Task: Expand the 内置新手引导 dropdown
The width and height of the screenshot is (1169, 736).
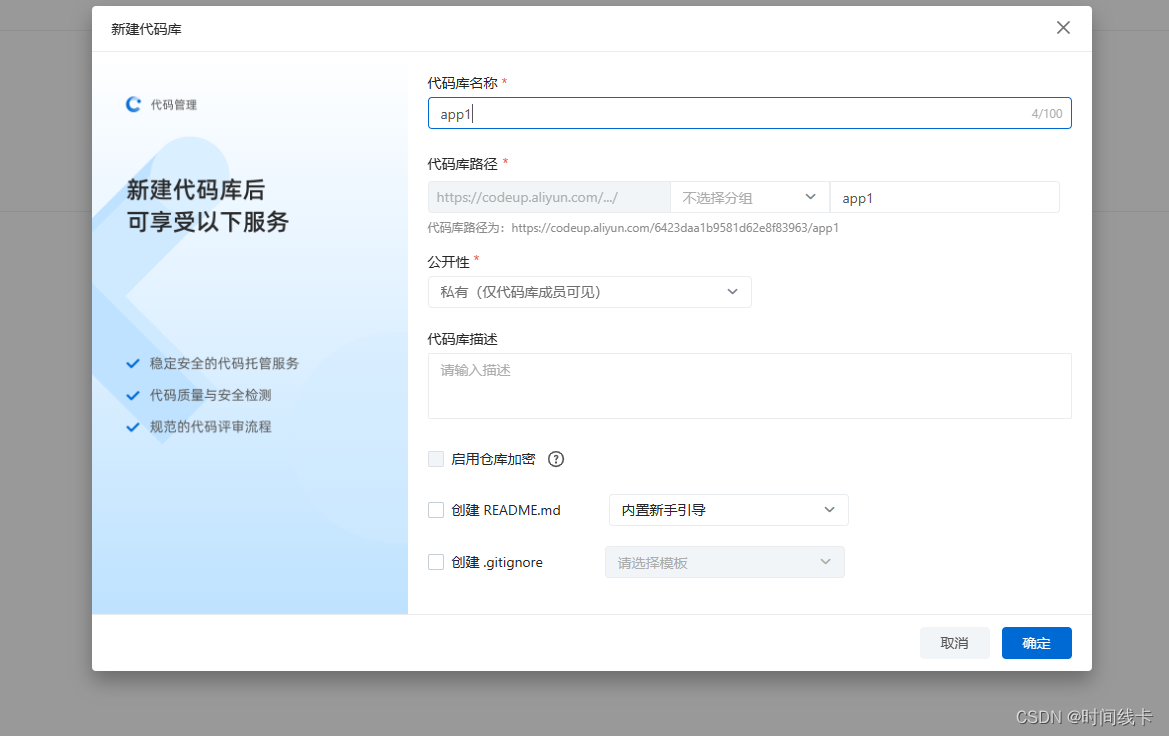Action: coord(728,510)
